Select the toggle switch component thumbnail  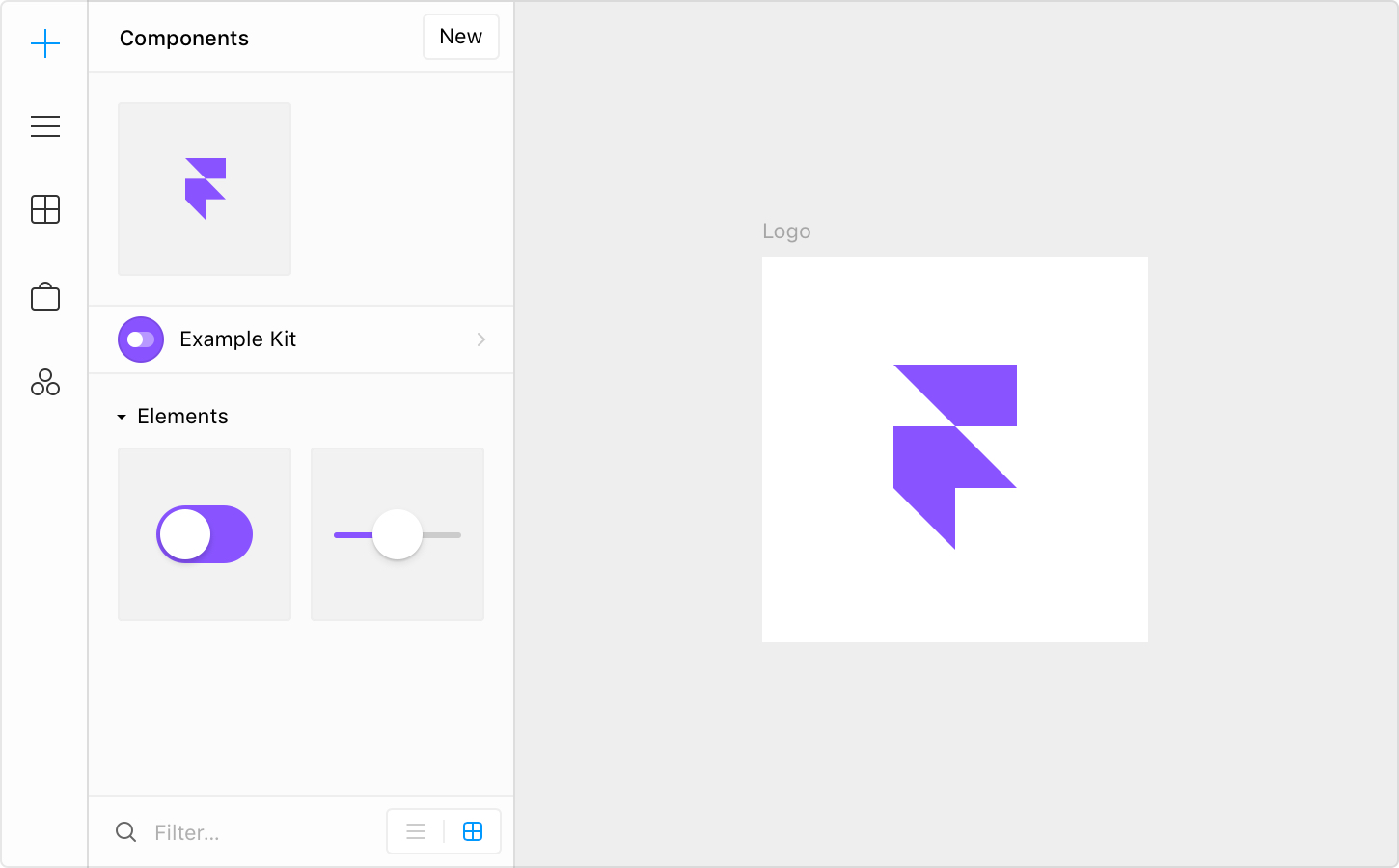pos(205,534)
